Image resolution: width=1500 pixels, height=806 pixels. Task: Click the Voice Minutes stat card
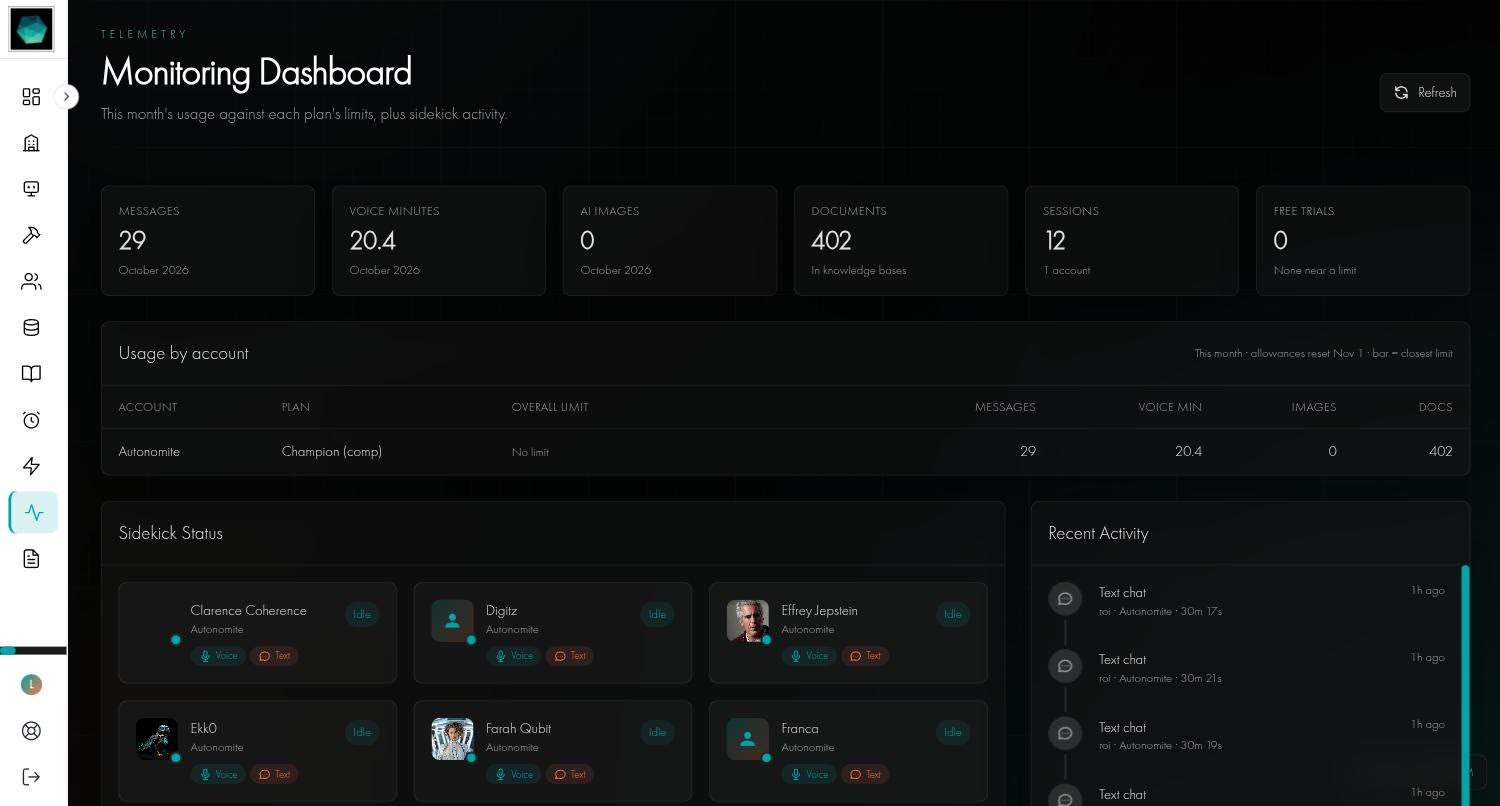439,240
